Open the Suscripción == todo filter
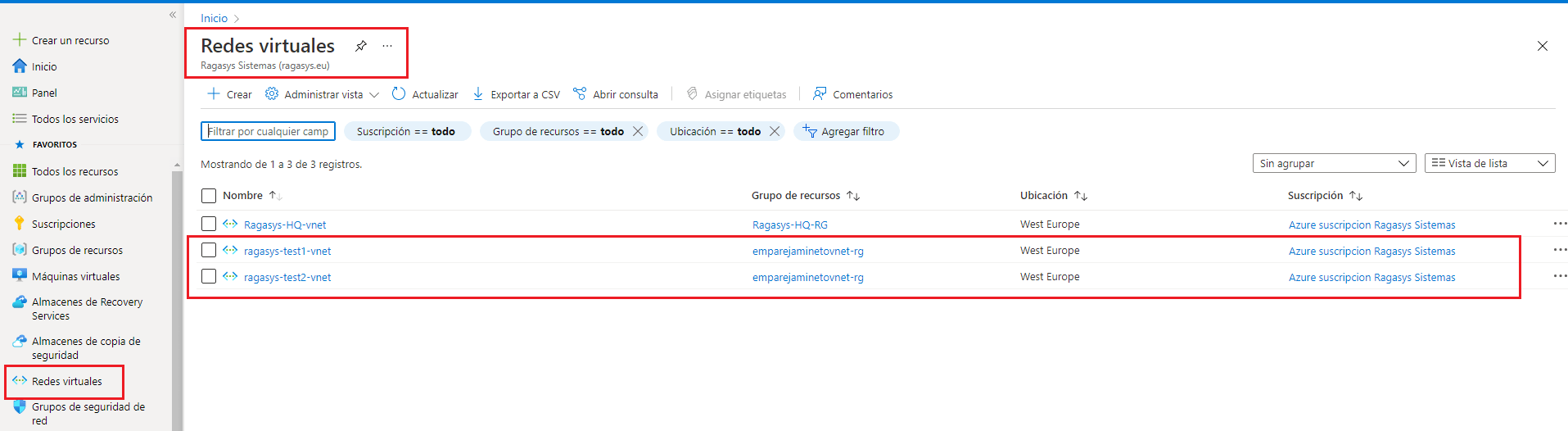The height and width of the screenshot is (431, 1568). point(407,131)
